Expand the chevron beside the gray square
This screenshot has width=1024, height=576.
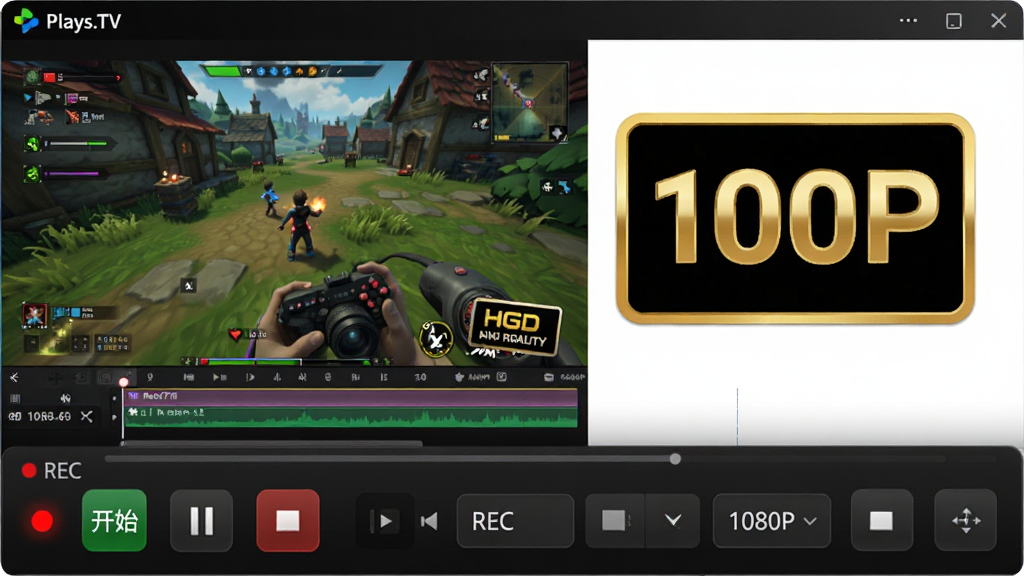[673, 521]
